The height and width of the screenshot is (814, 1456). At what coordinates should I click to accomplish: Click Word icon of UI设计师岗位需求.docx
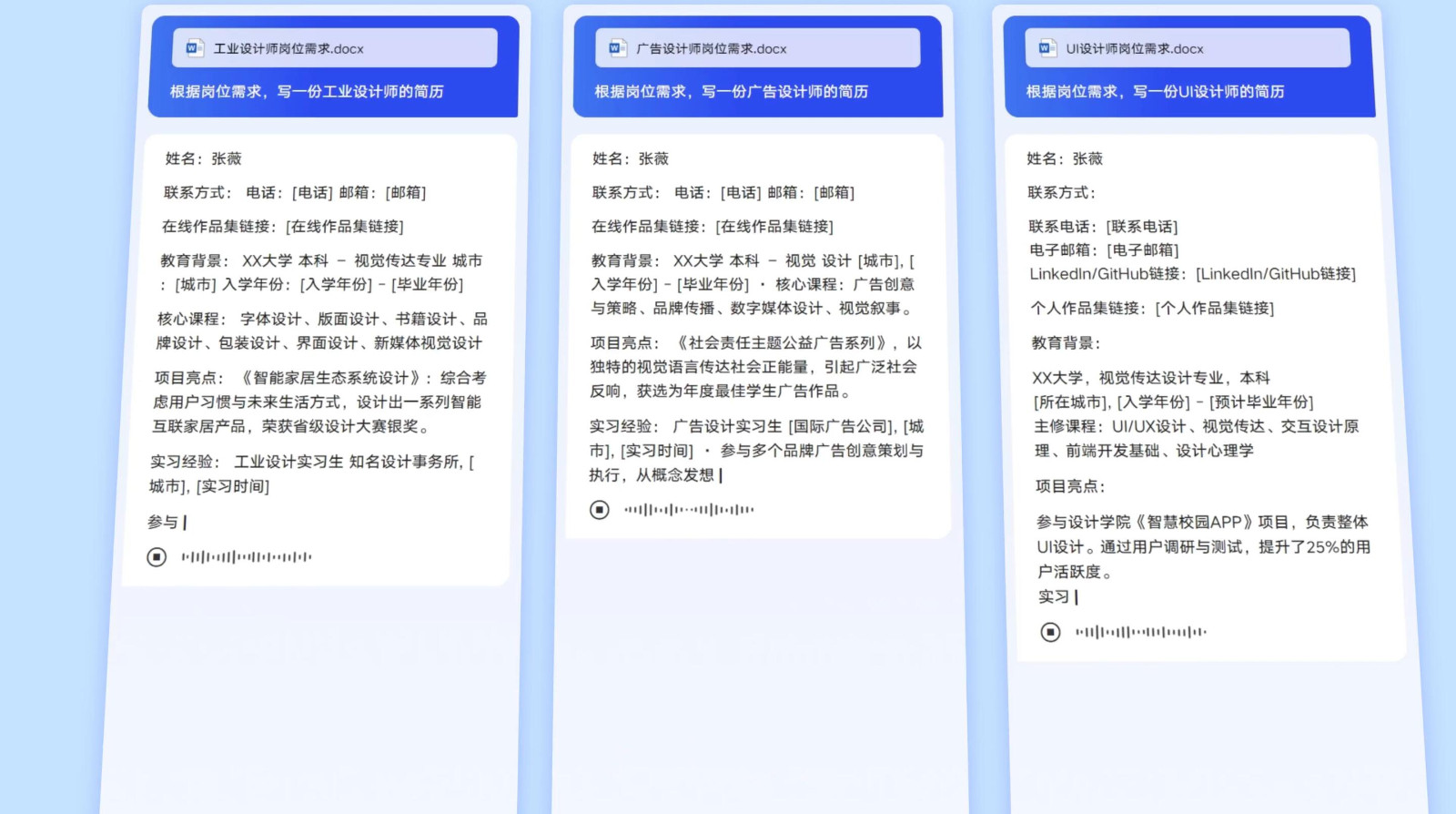[x=1047, y=48]
